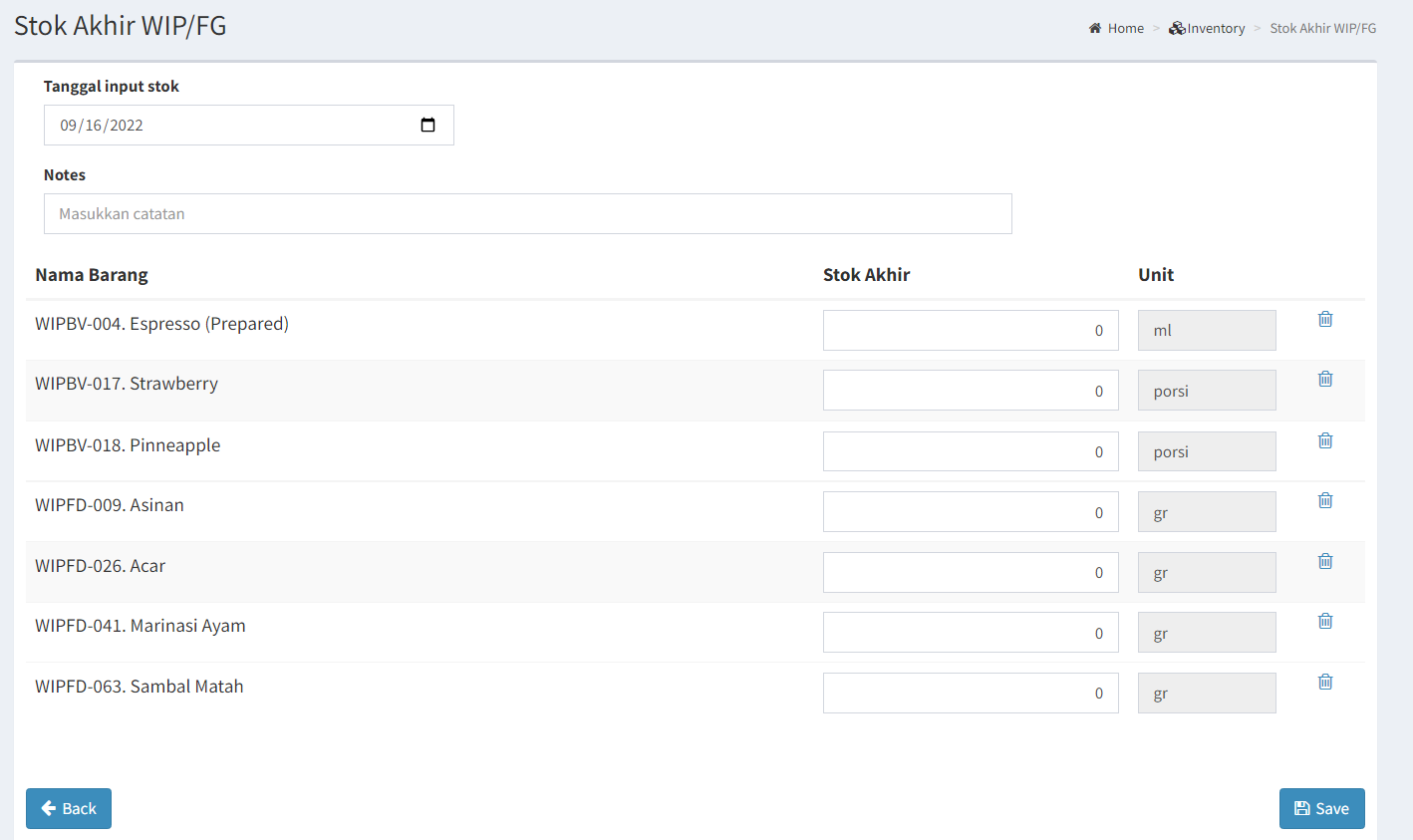Viewport: 1413px width, 840px height.
Task: Click the Inventory boxes icon in breadcrumb
Action: tap(1177, 28)
